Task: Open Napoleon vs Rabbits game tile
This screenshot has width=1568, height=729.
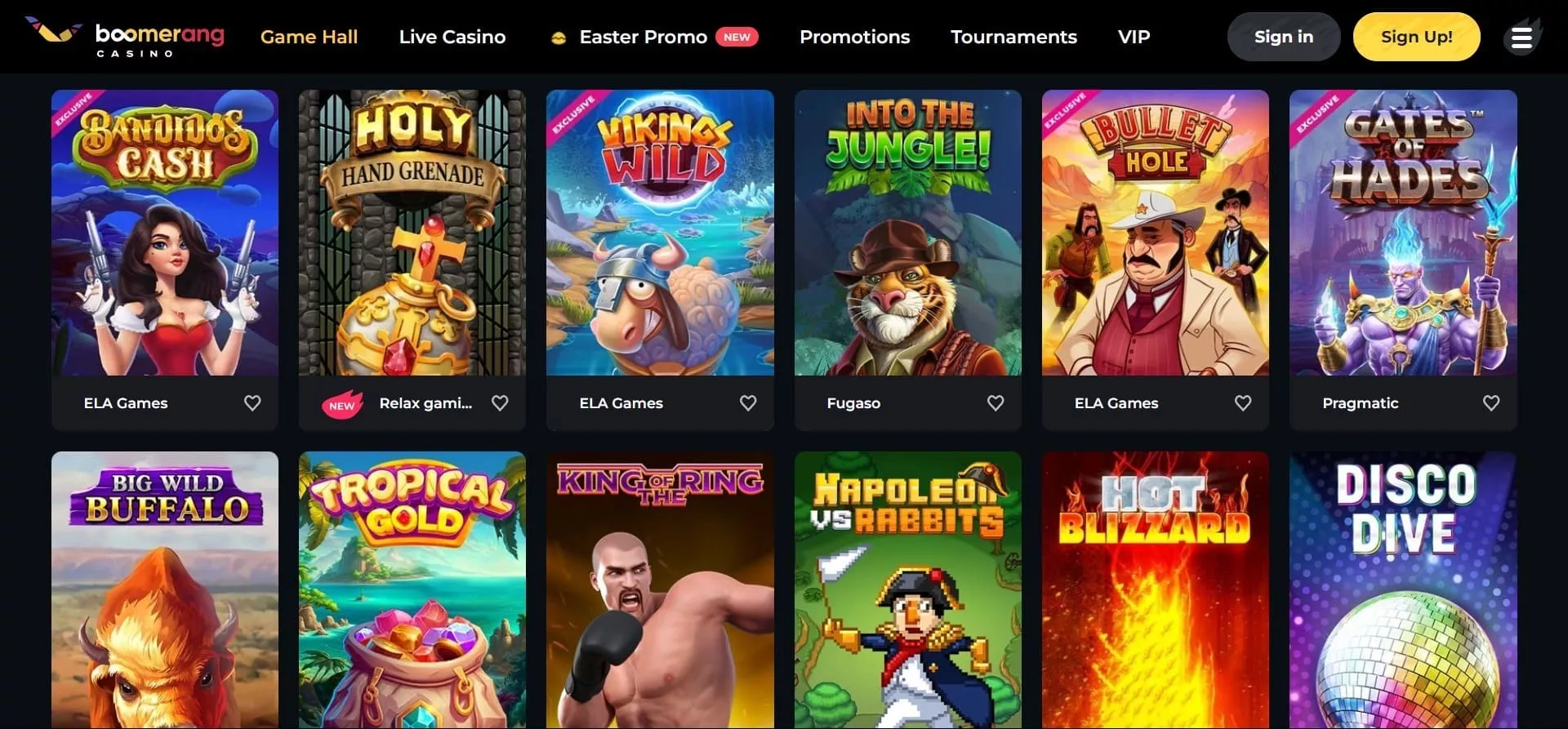Action: tap(907, 589)
